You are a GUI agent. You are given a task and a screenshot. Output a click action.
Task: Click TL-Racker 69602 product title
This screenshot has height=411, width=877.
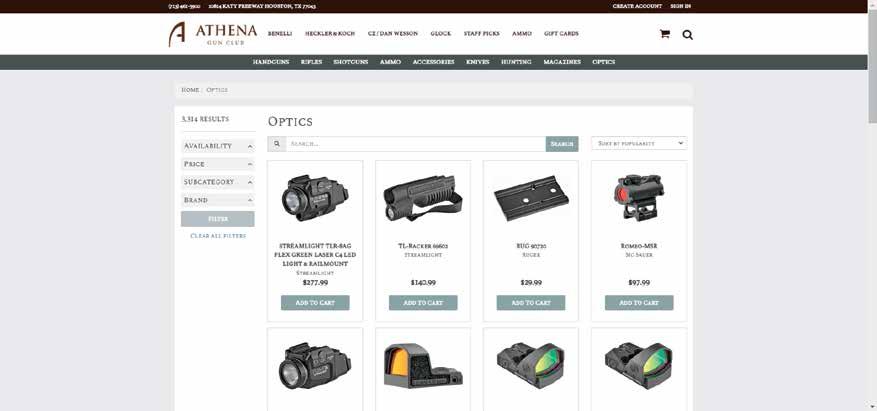[423, 246]
